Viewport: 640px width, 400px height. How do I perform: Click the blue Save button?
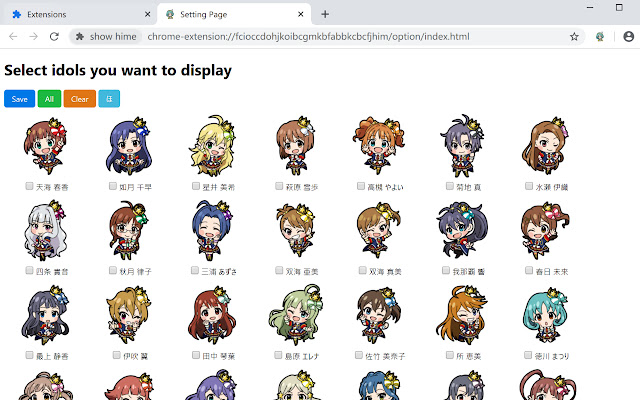point(19,99)
